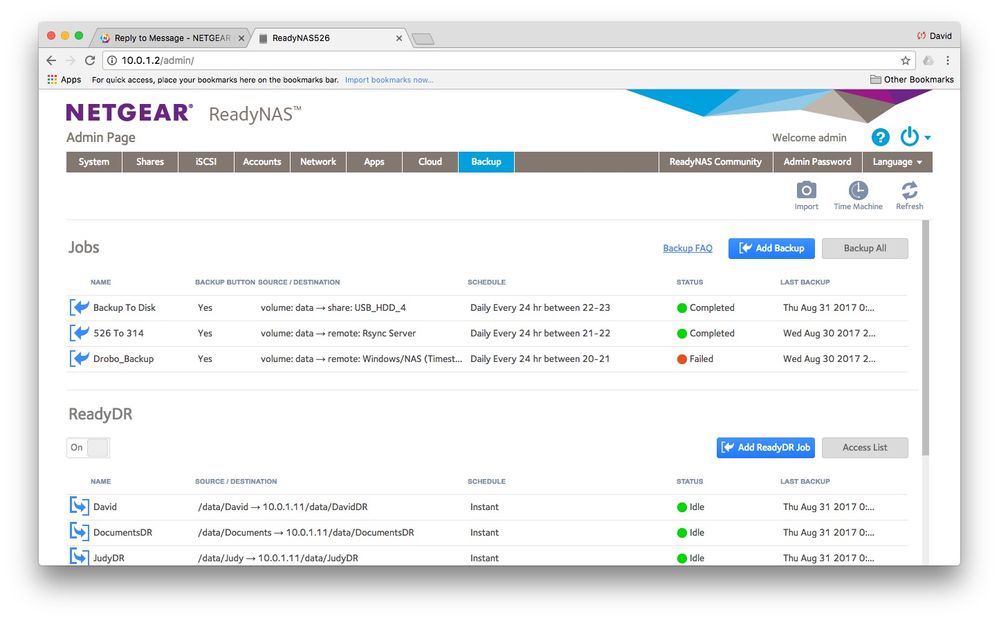Select the DocumentsDR job name

click(123, 532)
